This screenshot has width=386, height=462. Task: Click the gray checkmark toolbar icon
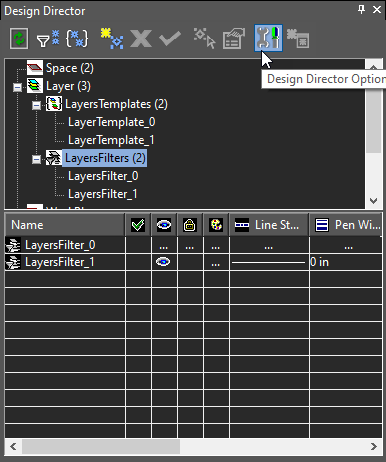(170, 39)
